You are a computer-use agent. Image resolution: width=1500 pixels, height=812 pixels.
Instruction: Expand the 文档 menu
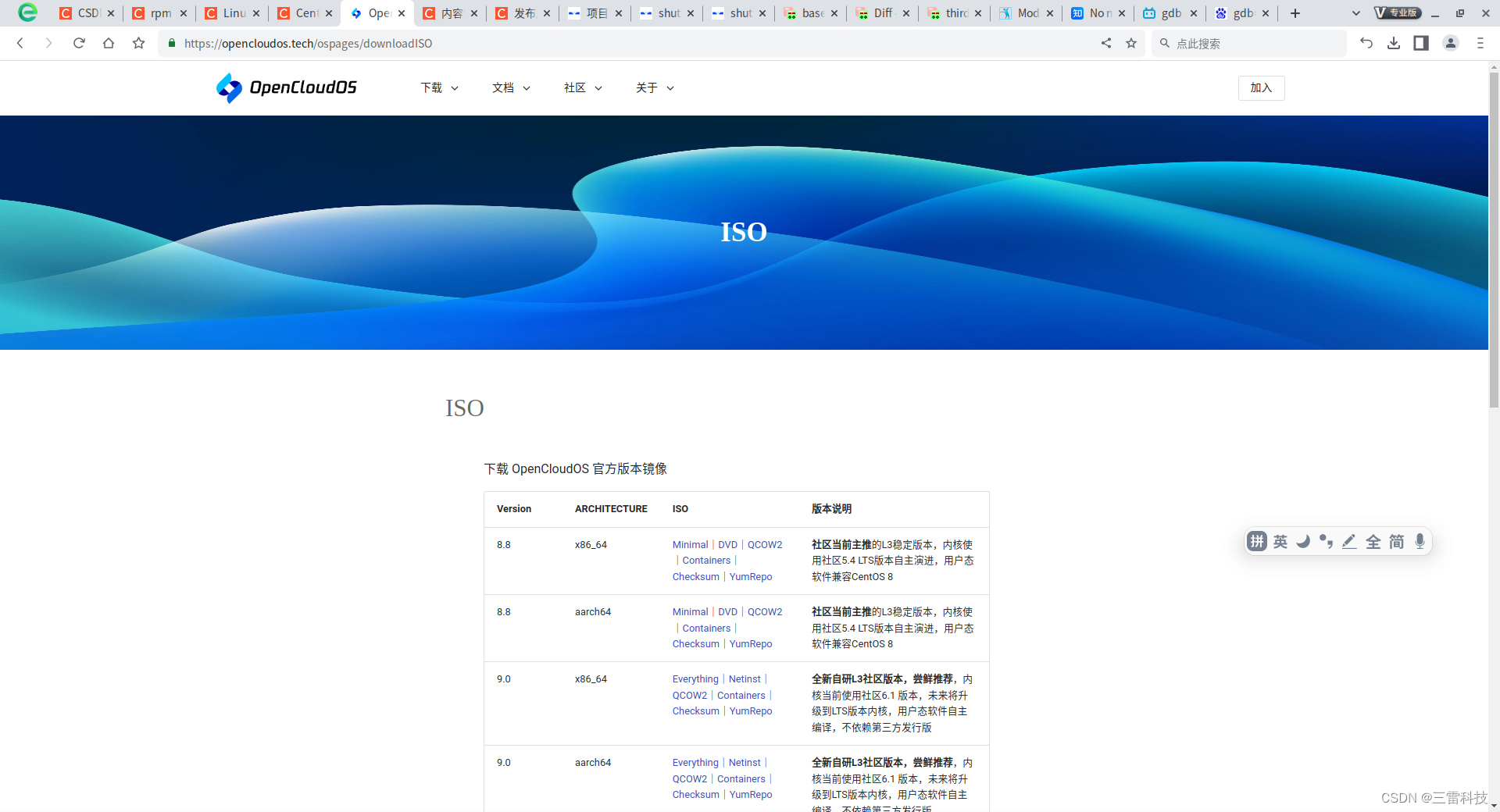tap(511, 87)
